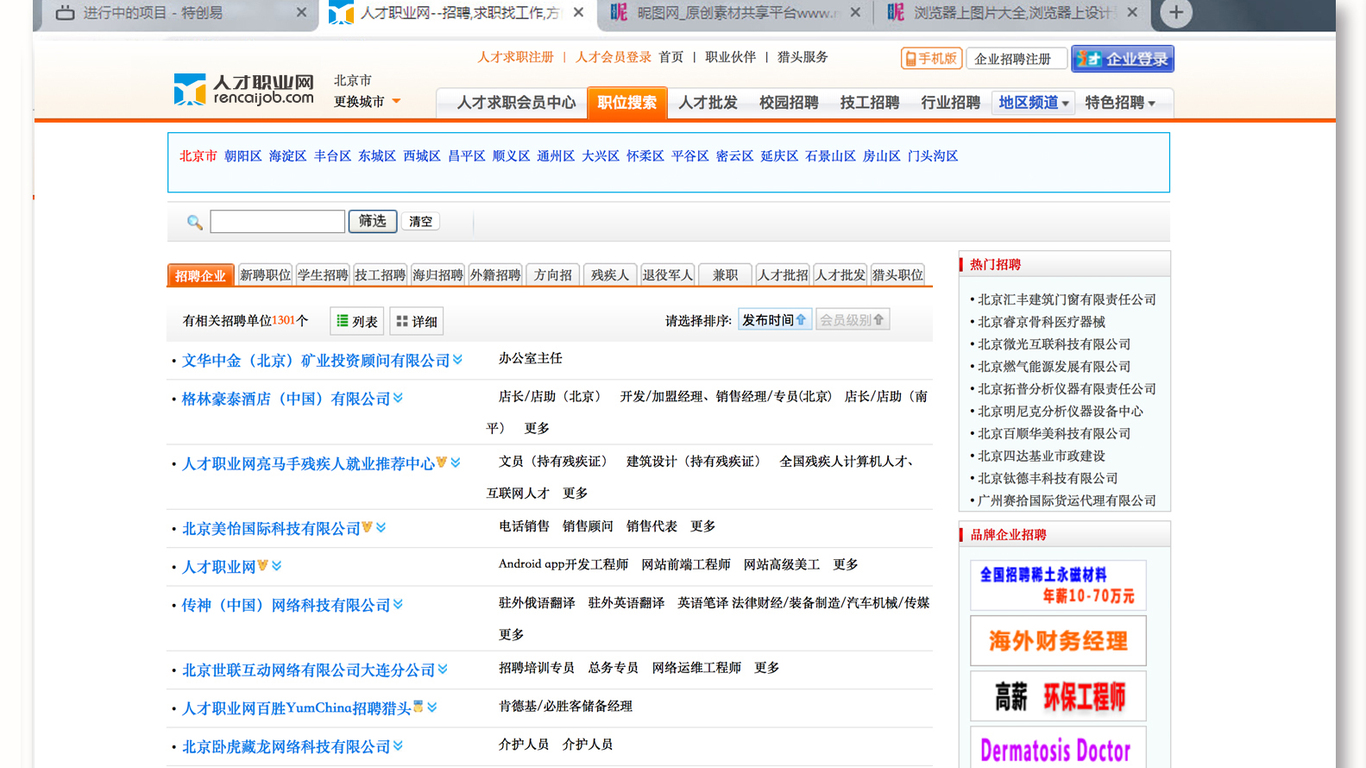
Task: Click the search magnifier icon
Action: pos(195,222)
